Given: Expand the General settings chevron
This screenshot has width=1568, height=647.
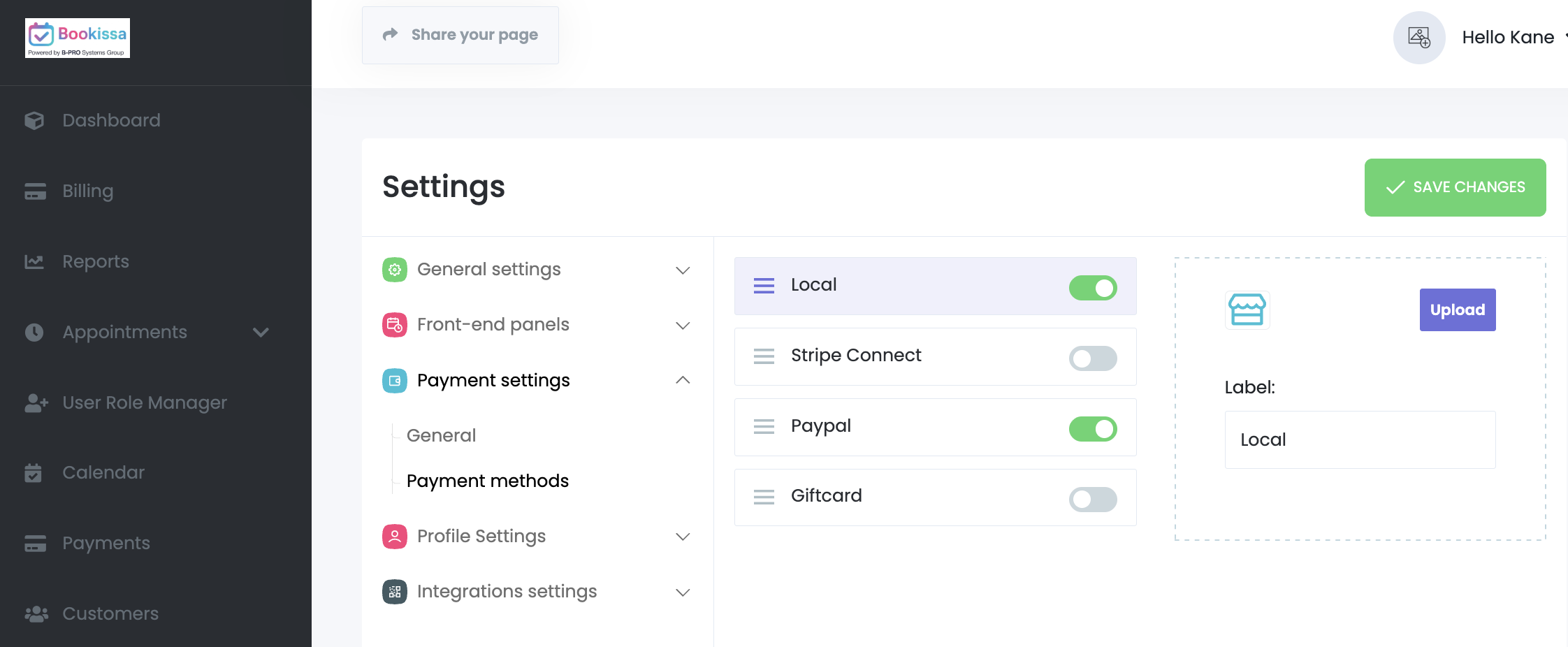Looking at the screenshot, I should [683, 270].
